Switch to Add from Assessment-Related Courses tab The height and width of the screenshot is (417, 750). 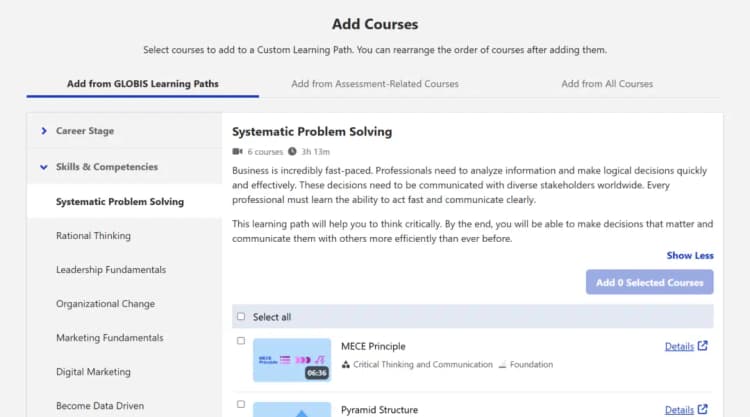click(375, 84)
